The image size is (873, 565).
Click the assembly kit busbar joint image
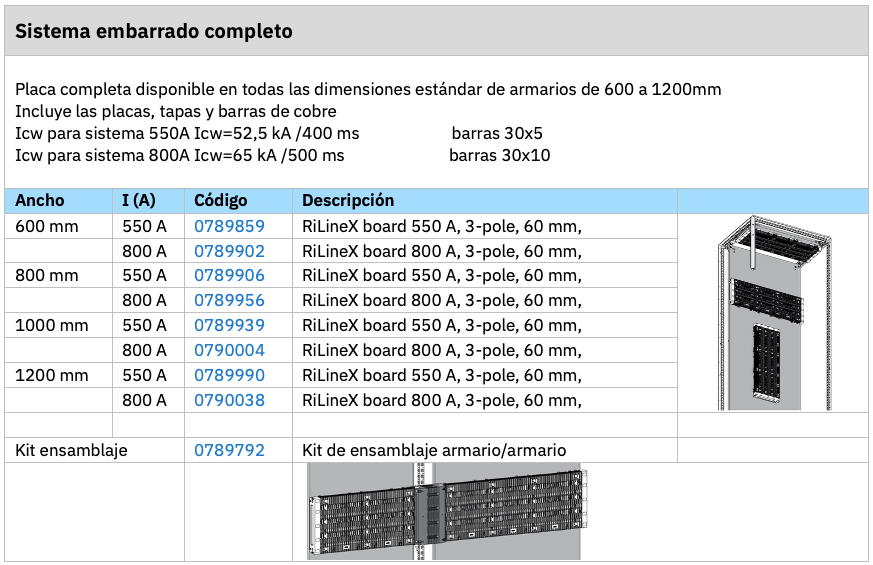pyautogui.click(x=447, y=512)
